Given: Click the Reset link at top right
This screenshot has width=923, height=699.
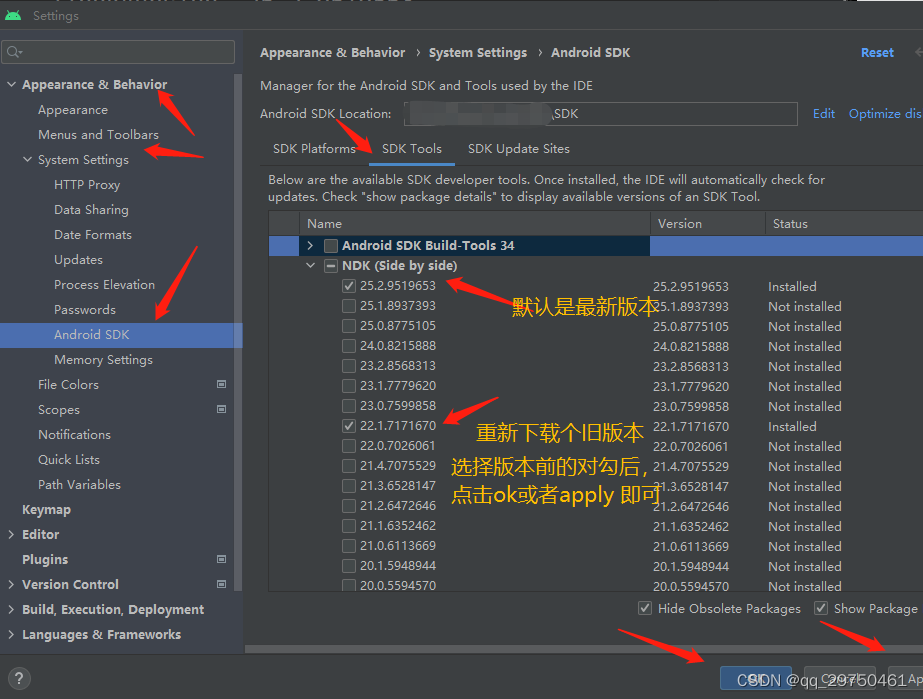Looking at the screenshot, I should (x=877, y=52).
